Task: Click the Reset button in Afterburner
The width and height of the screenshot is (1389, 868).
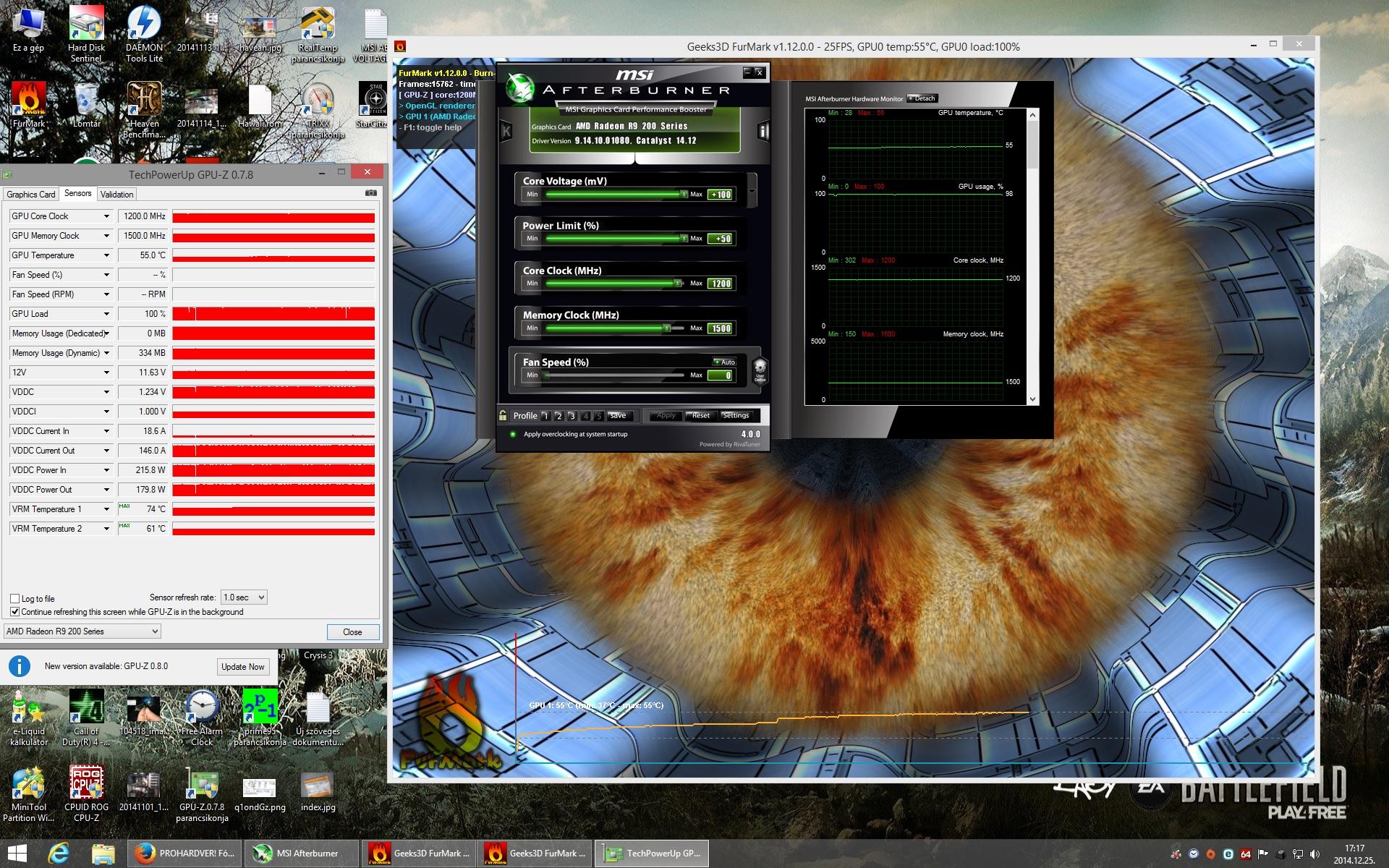Action: 700,416
